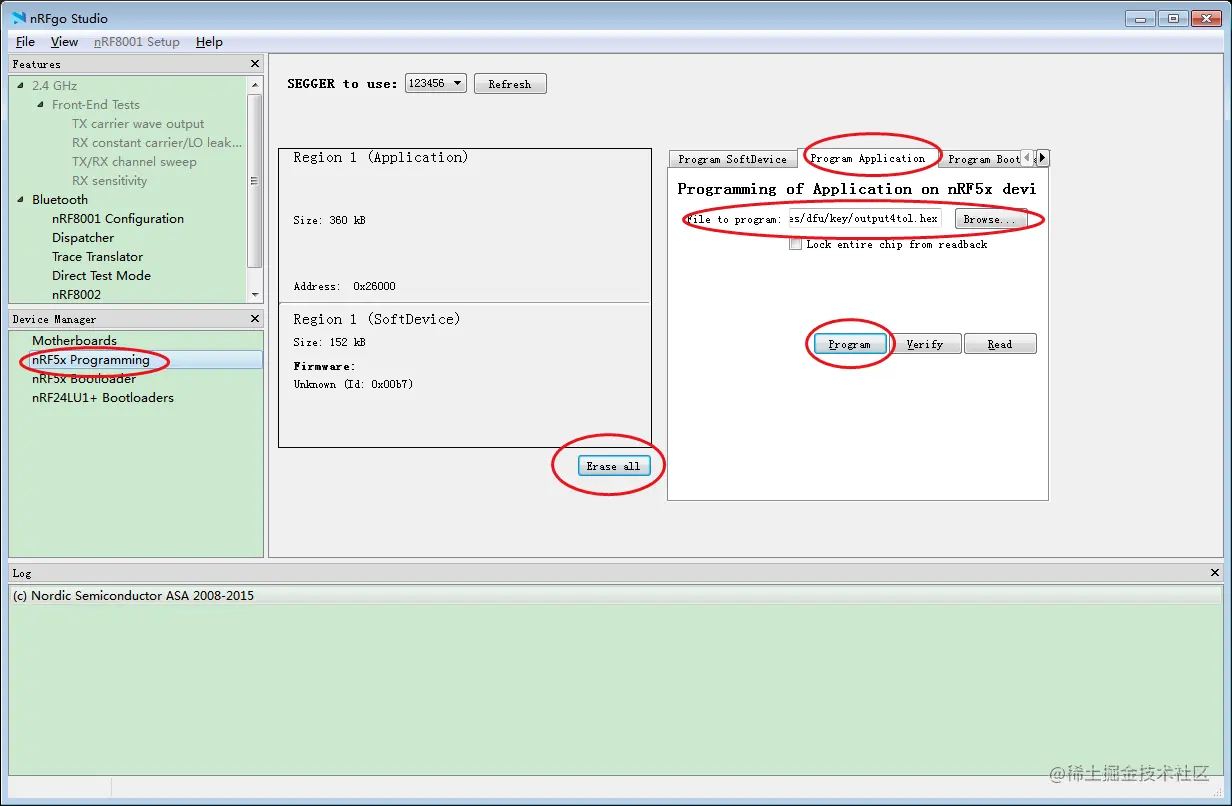Collapse the Front-End Tests node
This screenshot has height=806, width=1232.
point(41,105)
